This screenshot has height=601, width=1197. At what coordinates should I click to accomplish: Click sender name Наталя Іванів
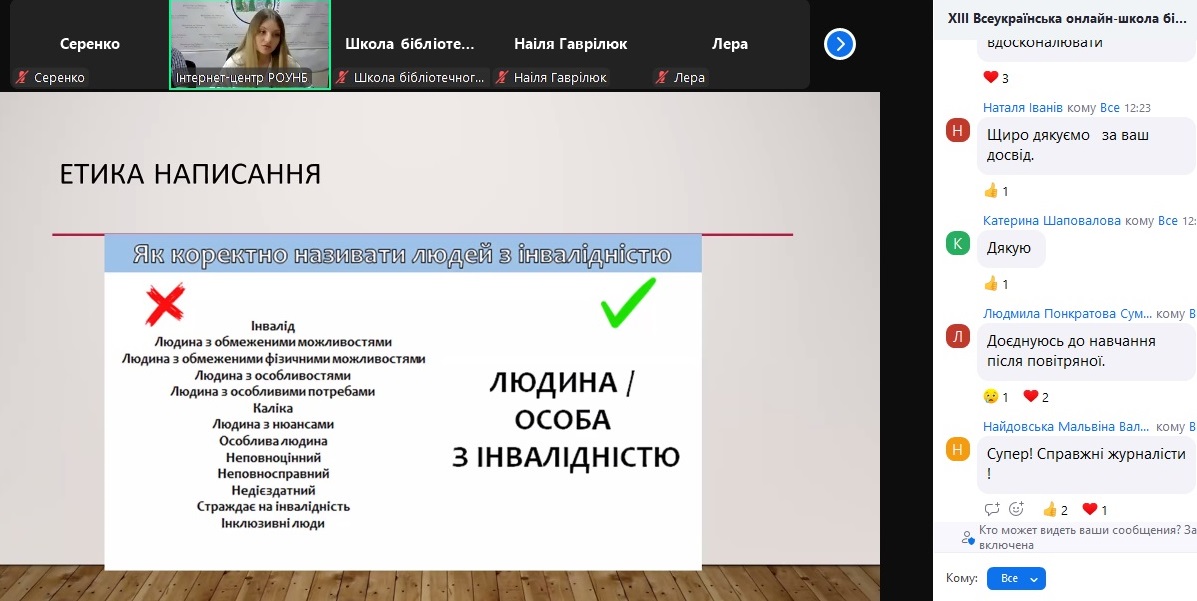click(1022, 108)
